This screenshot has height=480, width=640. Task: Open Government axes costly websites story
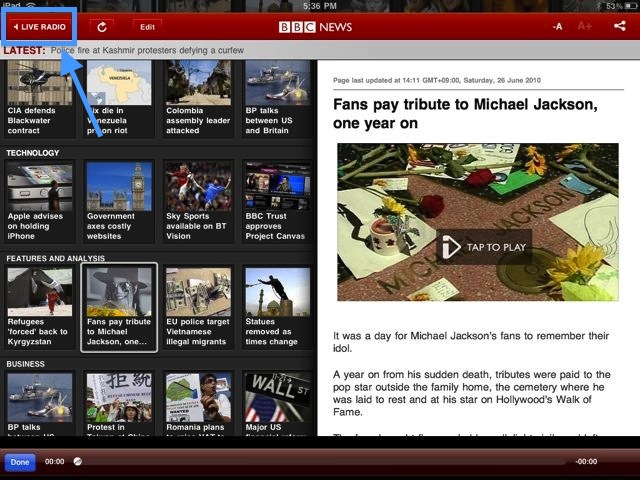coord(119,202)
